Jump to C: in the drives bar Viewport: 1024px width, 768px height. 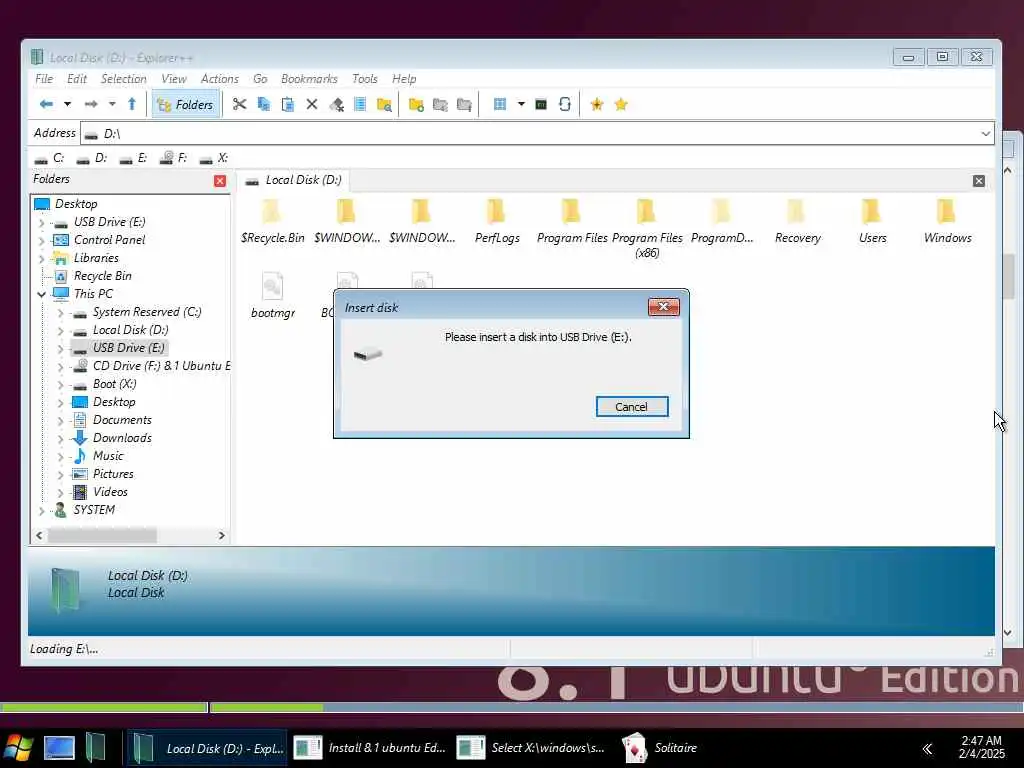50,158
